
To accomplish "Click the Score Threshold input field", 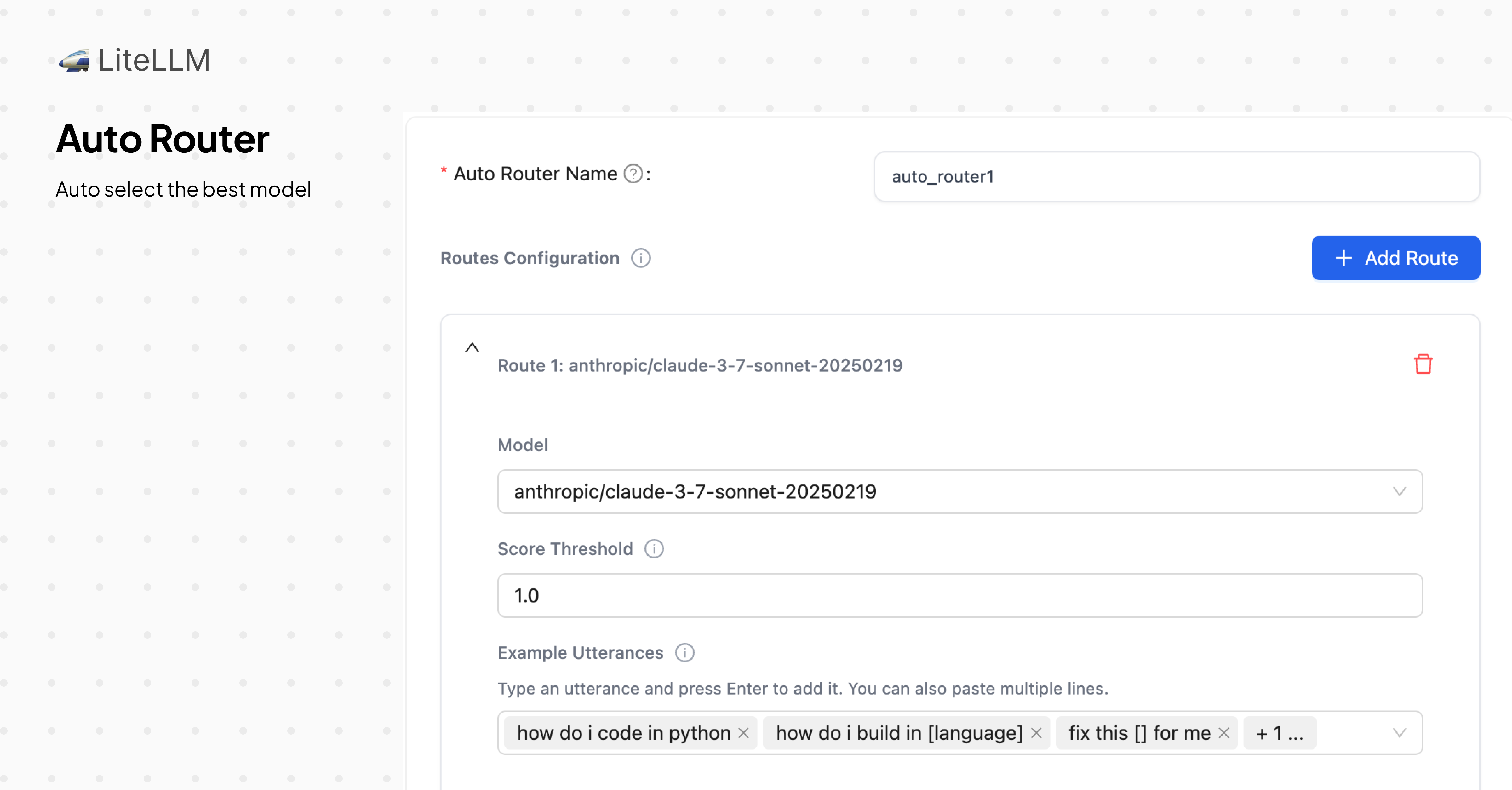I will point(960,595).
